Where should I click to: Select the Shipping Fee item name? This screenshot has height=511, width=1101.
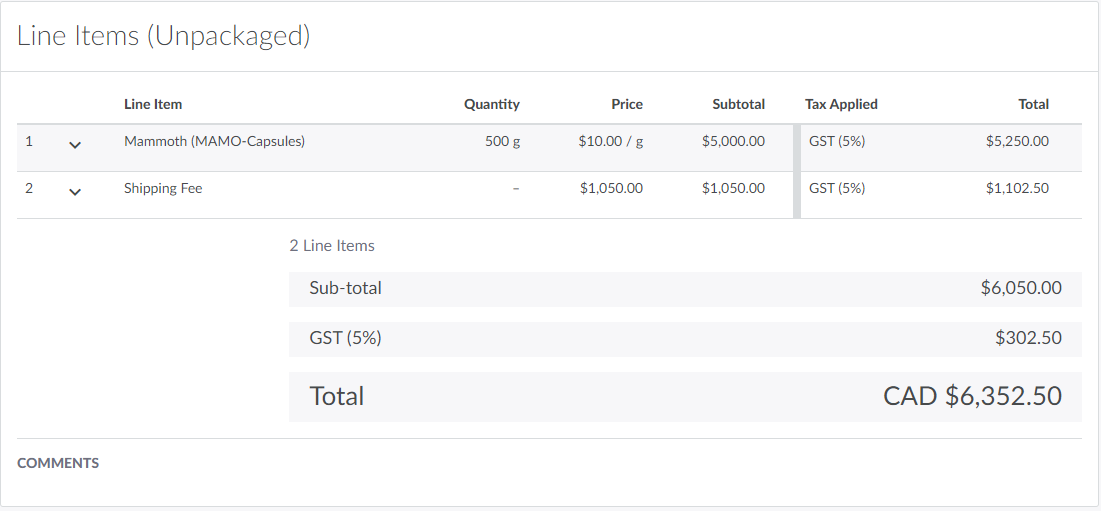(163, 188)
